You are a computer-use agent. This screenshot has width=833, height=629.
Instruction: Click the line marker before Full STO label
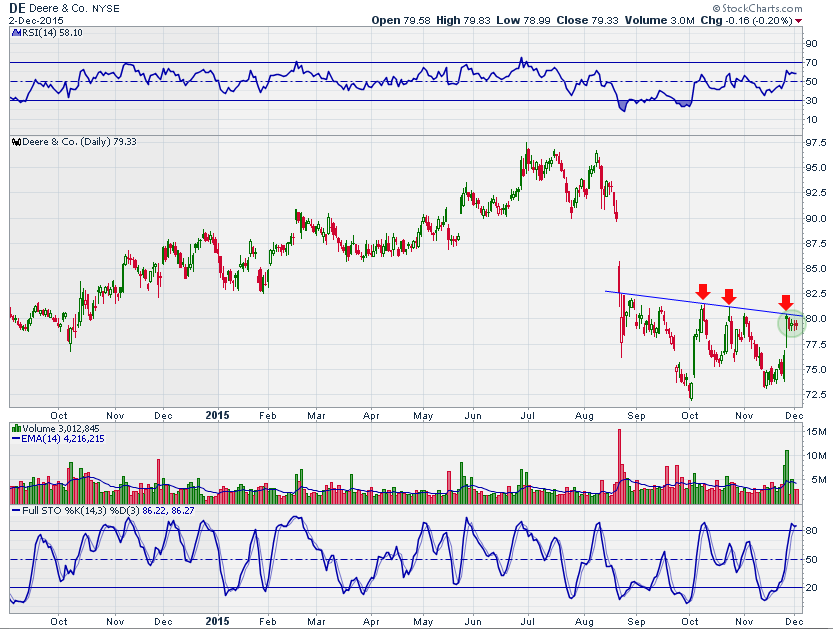tap(16, 511)
